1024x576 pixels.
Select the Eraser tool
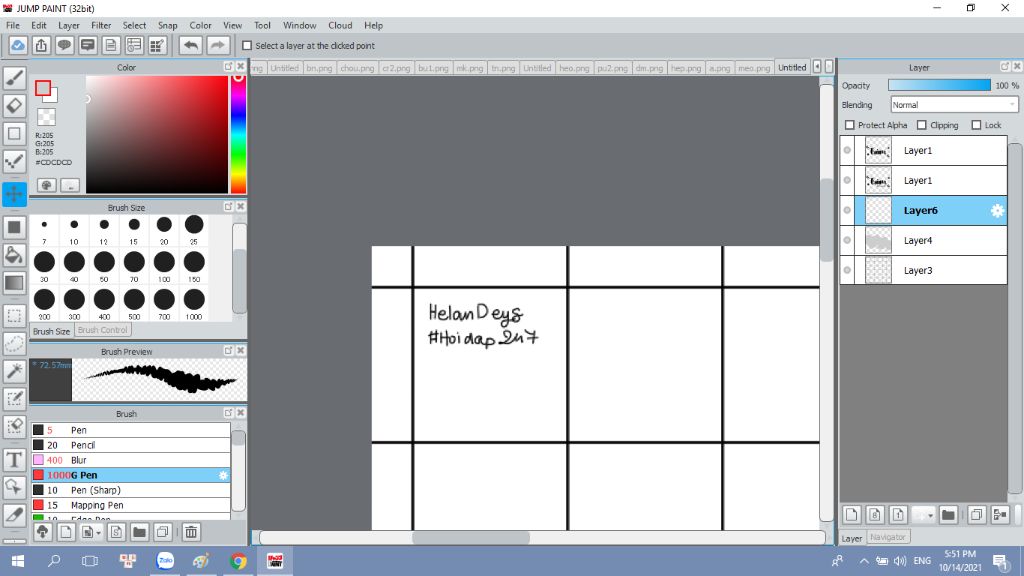[14, 106]
